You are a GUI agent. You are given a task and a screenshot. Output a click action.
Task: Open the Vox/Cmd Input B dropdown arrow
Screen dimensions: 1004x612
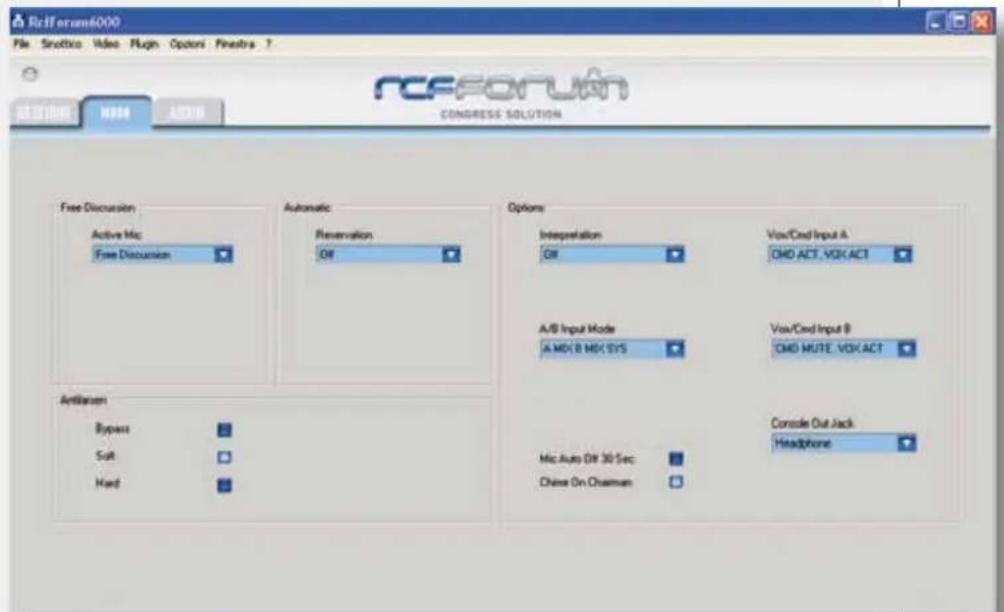tap(907, 349)
